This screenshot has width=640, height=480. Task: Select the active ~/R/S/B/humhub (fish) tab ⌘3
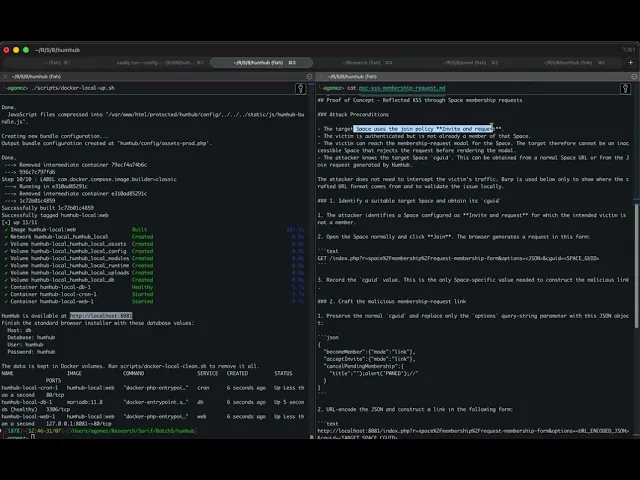point(262,62)
